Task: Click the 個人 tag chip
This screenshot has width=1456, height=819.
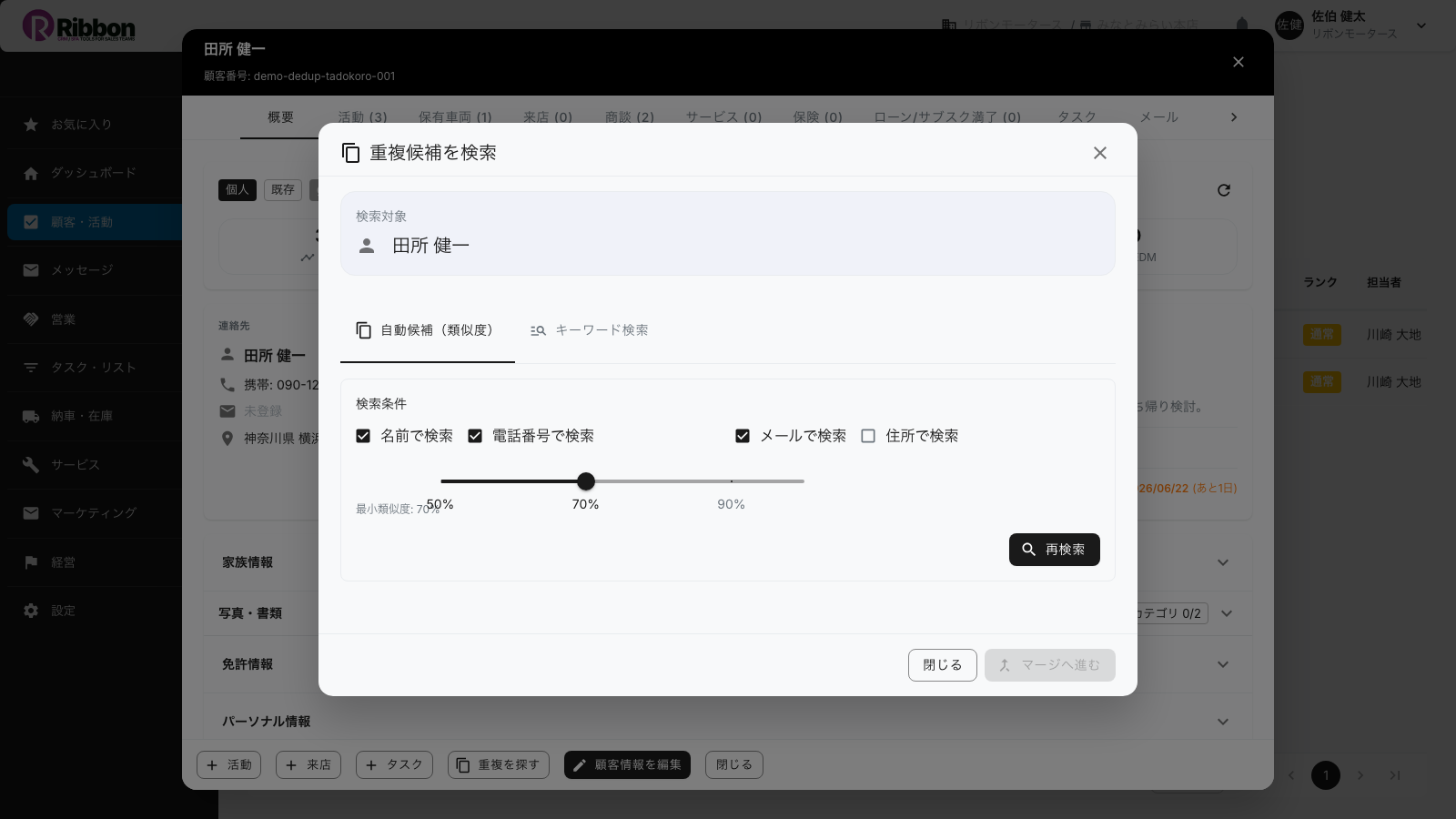Action: coord(238,190)
